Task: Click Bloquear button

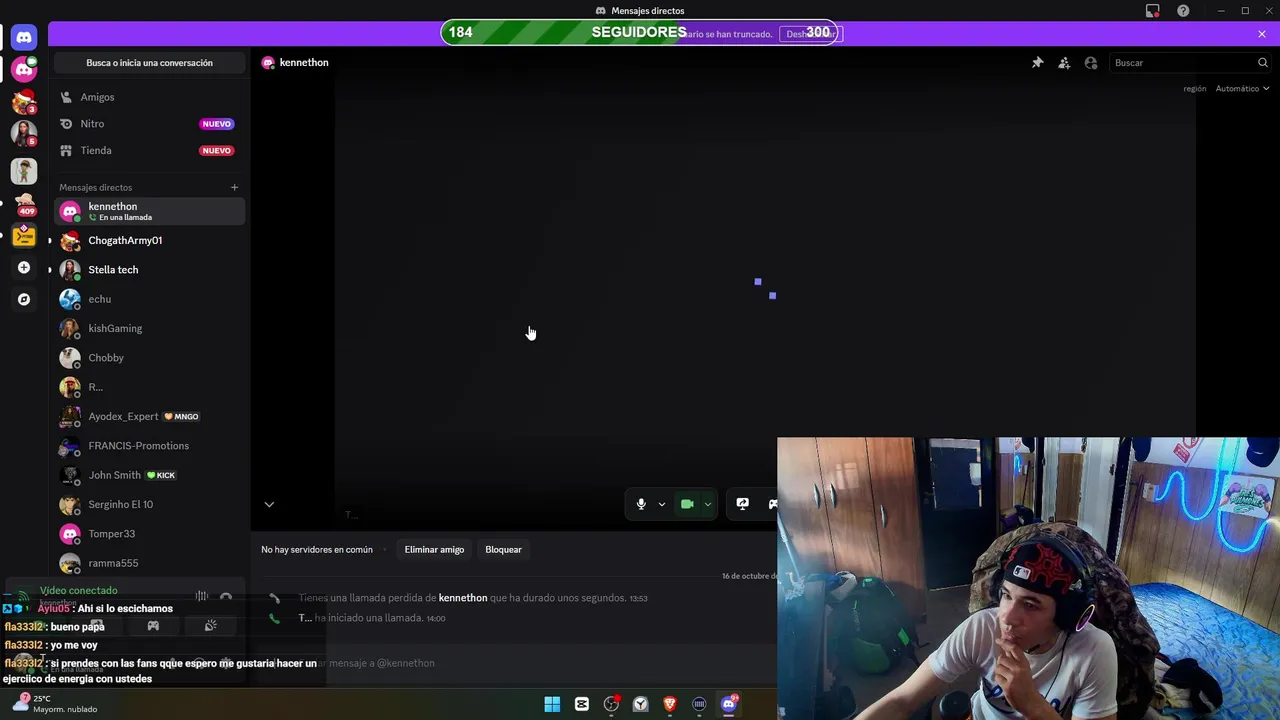Action: (x=503, y=549)
